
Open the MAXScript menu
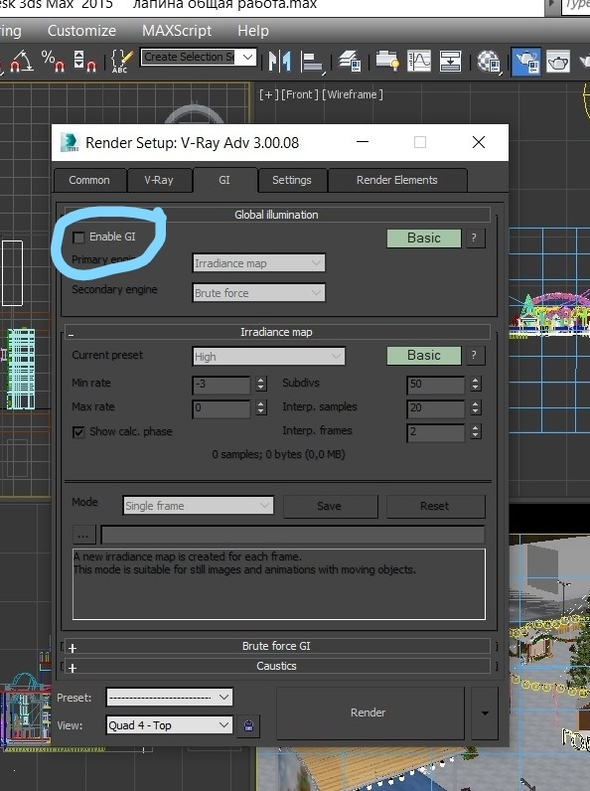[176, 31]
